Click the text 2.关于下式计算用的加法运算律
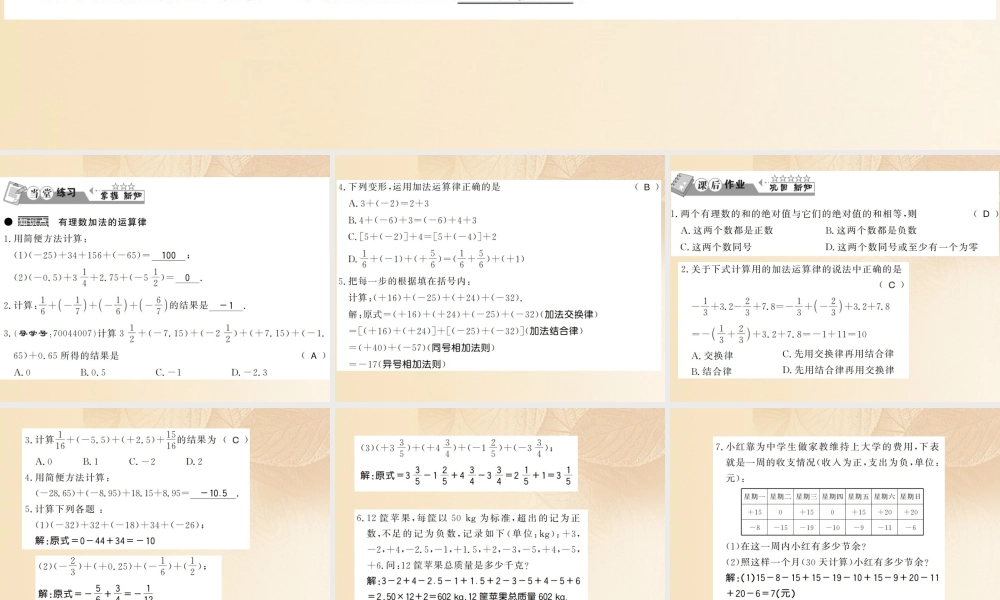Screen dimensions: 1000x600 pyautogui.click(x=791, y=269)
